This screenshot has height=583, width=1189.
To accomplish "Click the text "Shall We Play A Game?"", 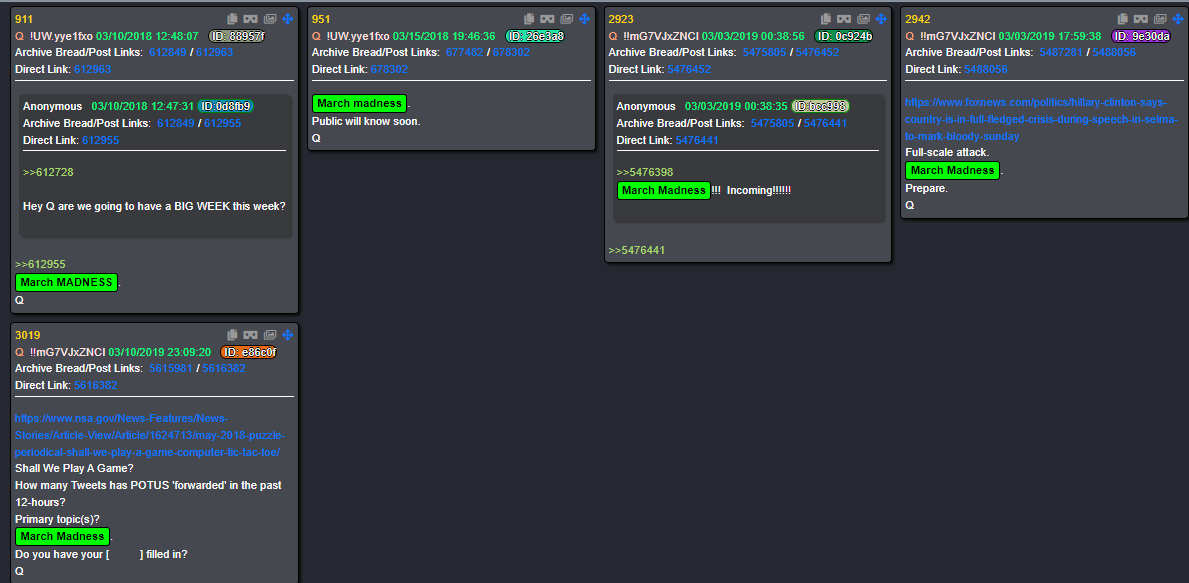I will click(x=72, y=469).
